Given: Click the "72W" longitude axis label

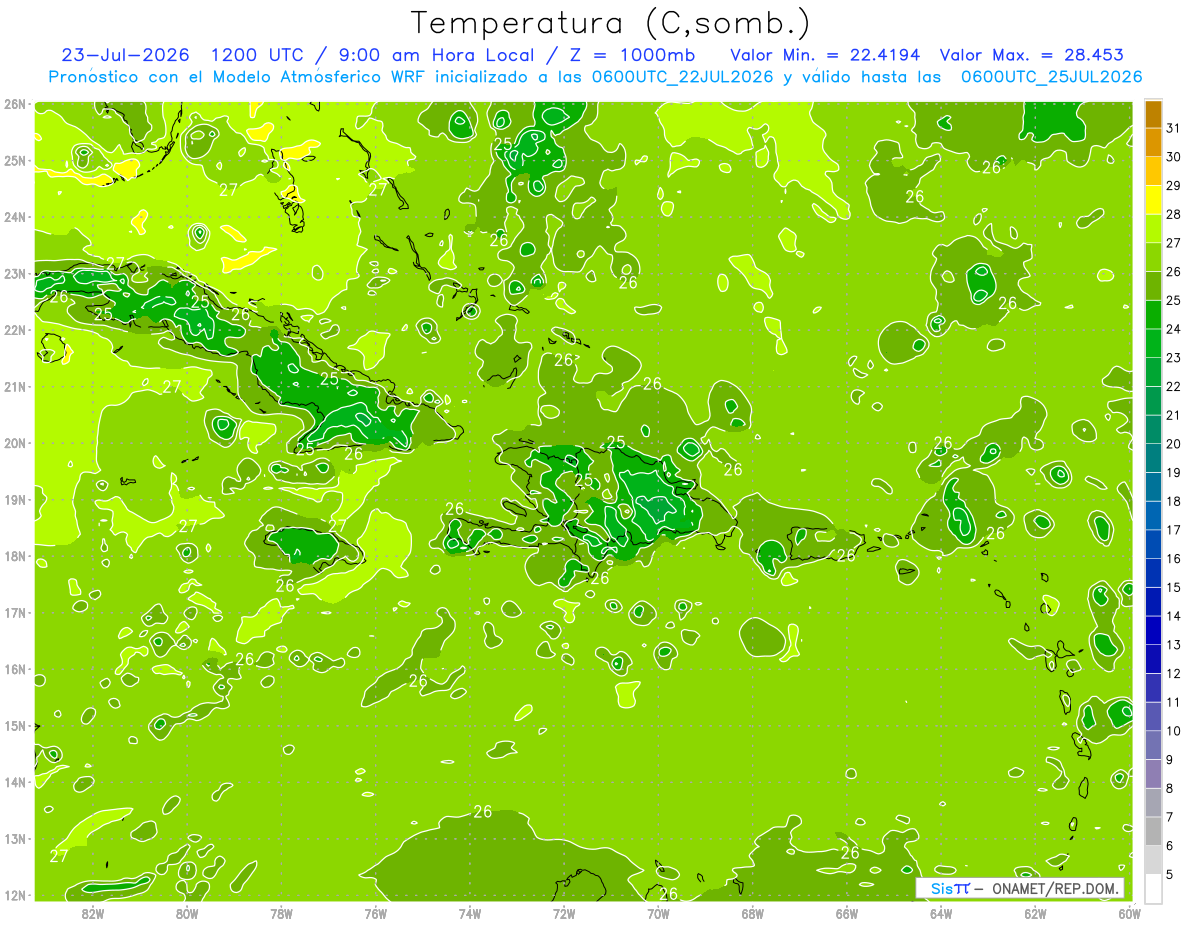Looking at the screenshot, I should [564, 913].
